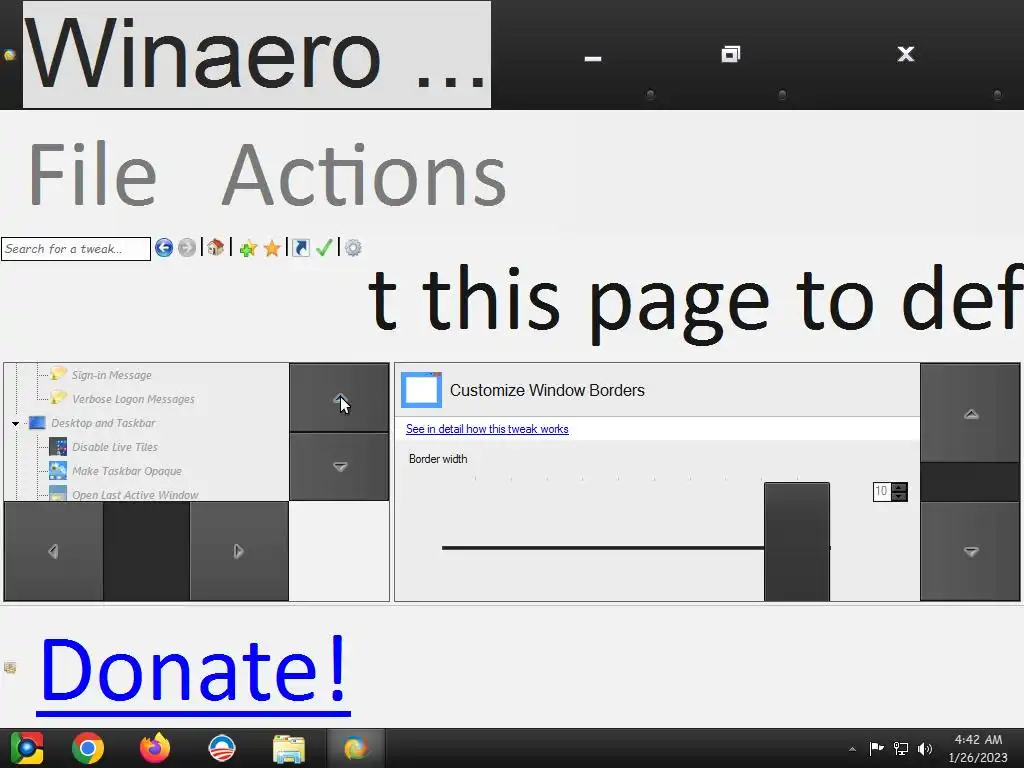The width and height of the screenshot is (1024, 768).
Task: Increase border width with spinner up arrow
Action: point(899,487)
